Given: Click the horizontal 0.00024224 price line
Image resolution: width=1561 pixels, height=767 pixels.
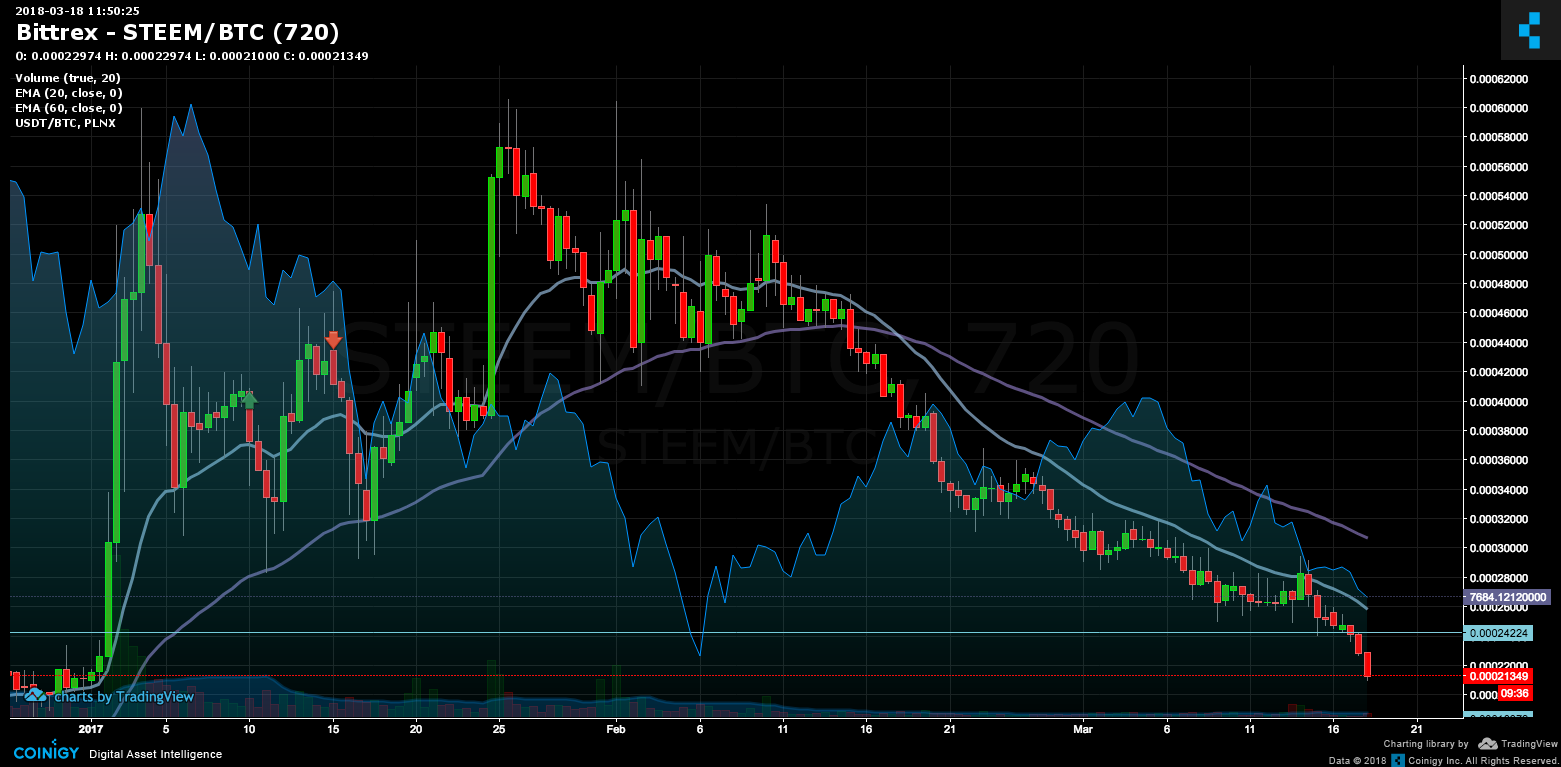Looking at the screenshot, I should tap(735, 633).
